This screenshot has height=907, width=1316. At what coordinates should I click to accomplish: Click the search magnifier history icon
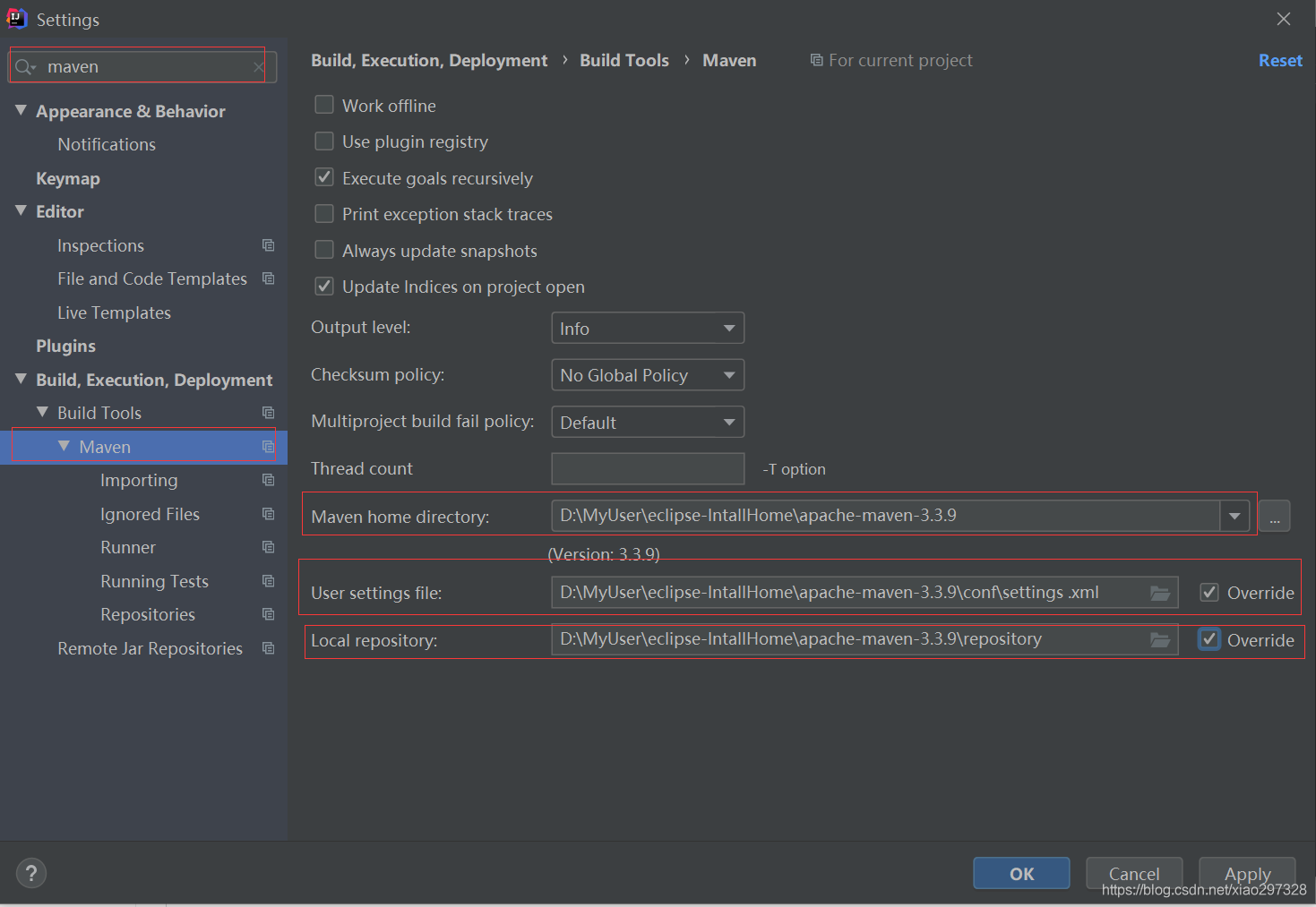point(25,67)
